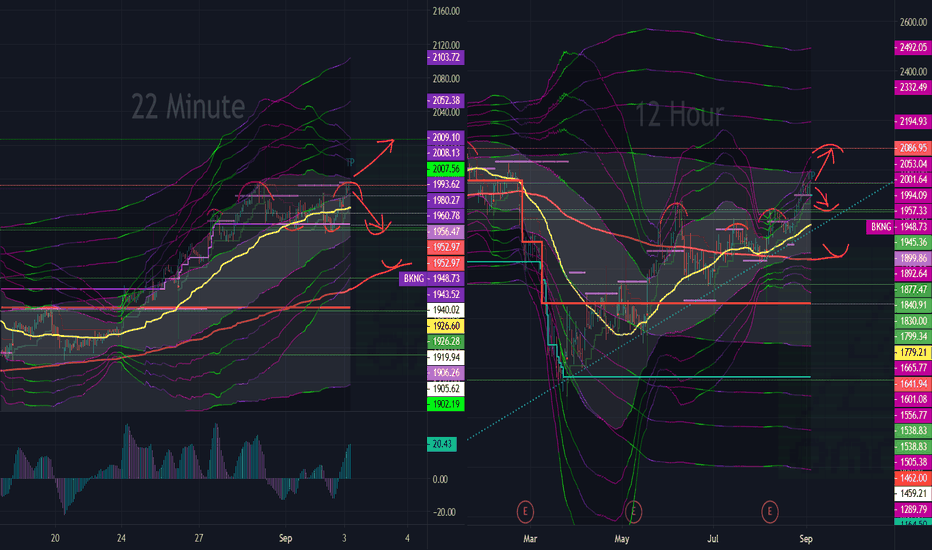Click the 2400.00 axis value
This screenshot has height=550, width=932.
coord(913,71)
